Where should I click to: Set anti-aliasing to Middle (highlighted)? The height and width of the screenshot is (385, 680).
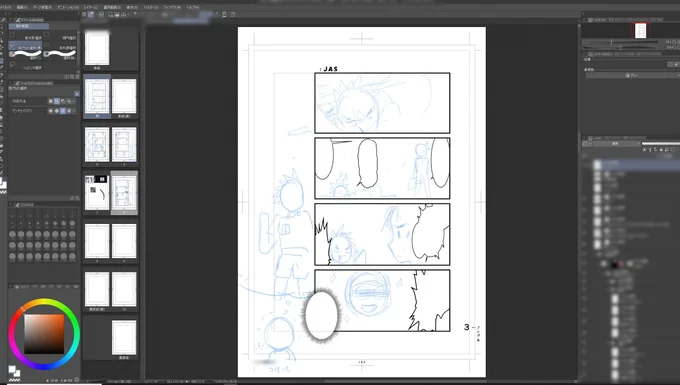pyautogui.click(x=63, y=111)
